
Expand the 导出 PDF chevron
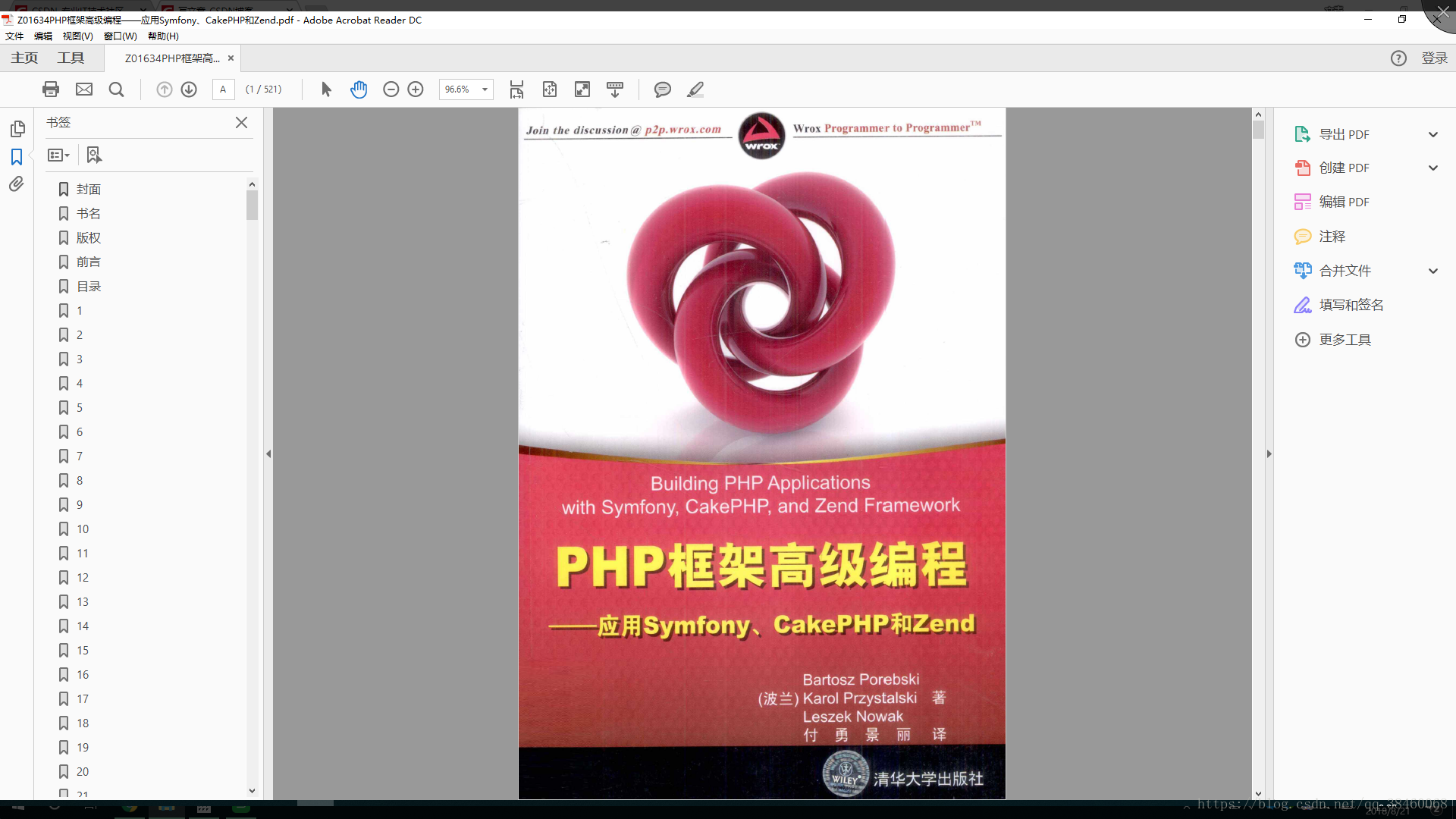1433,134
